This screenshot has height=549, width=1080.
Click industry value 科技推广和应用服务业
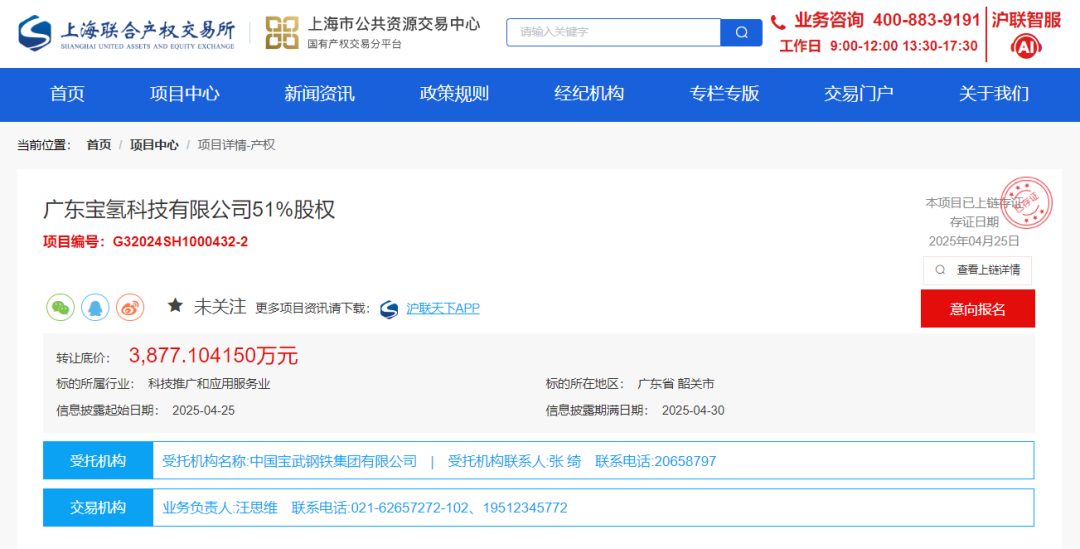209,384
